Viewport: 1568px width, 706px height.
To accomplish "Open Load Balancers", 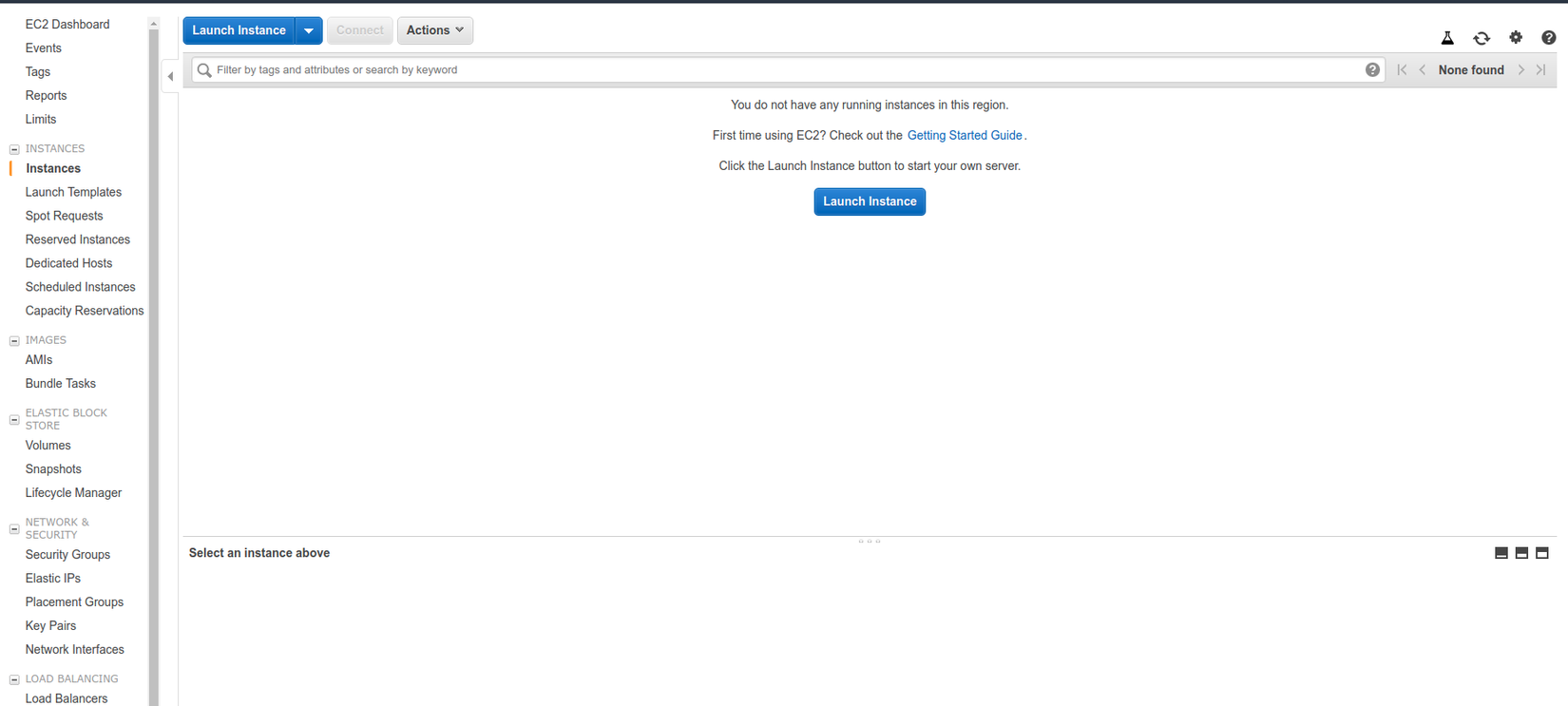I will 67,698.
